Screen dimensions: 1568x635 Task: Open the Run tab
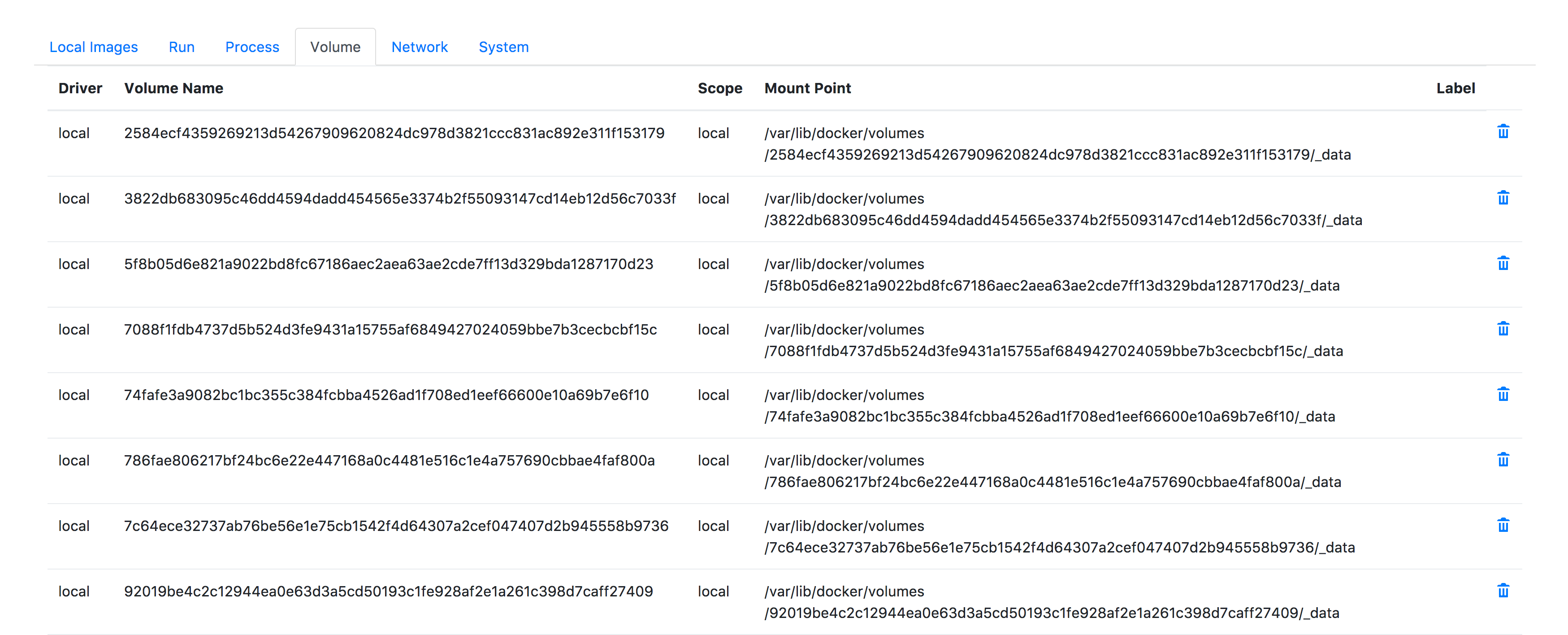182,47
